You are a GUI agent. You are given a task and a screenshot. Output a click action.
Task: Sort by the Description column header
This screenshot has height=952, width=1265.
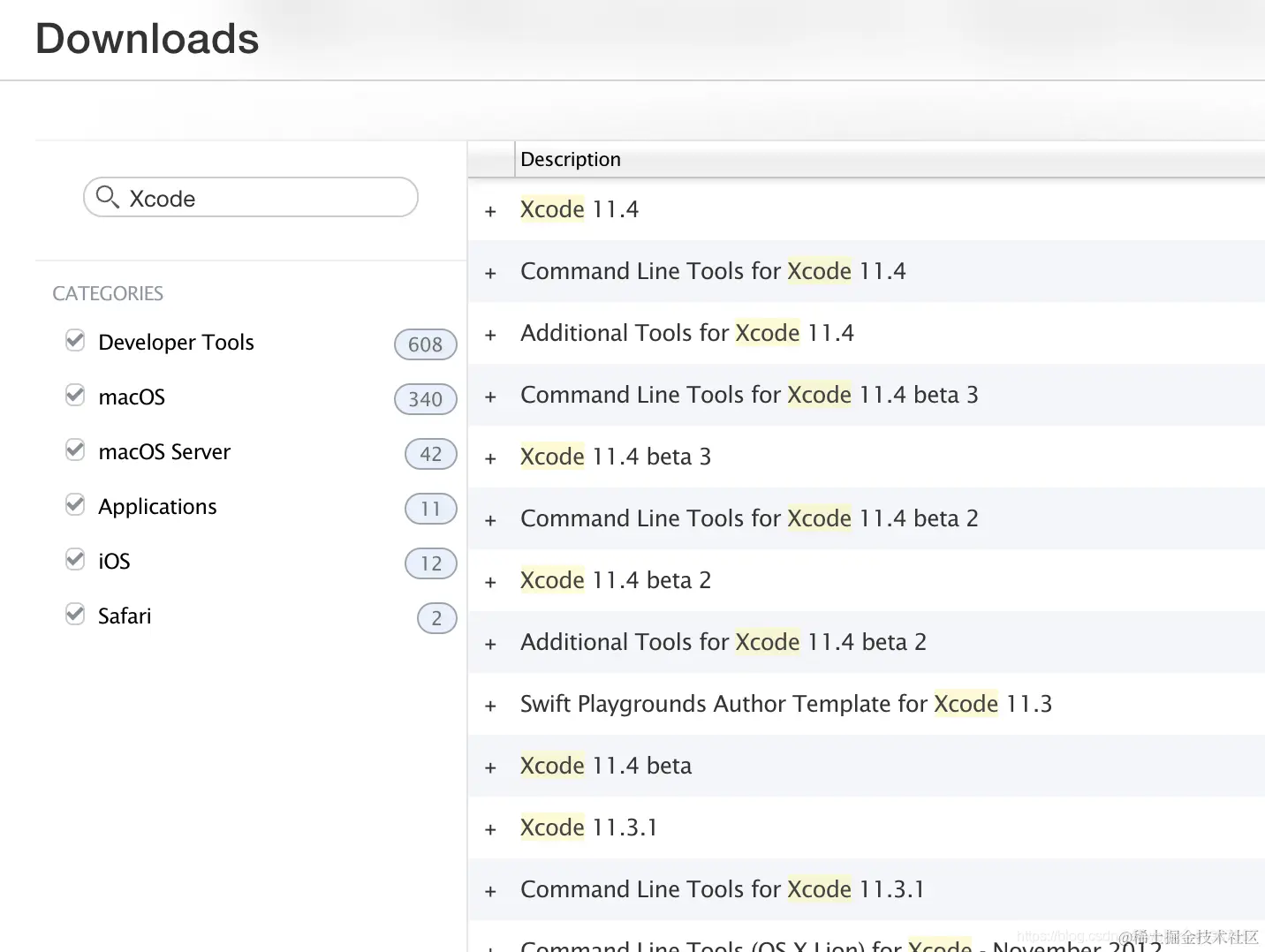(x=571, y=159)
